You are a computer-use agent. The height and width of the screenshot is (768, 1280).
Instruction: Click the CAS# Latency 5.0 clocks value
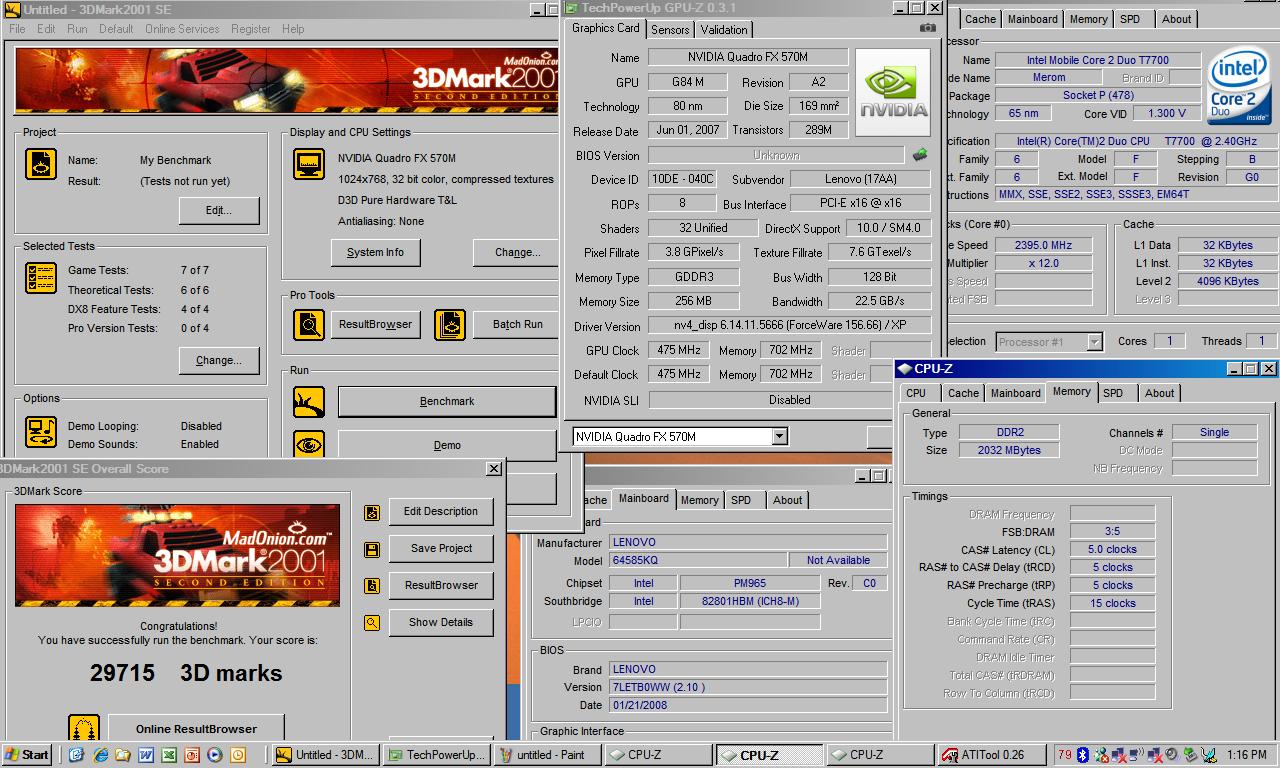coord(1112,549)
